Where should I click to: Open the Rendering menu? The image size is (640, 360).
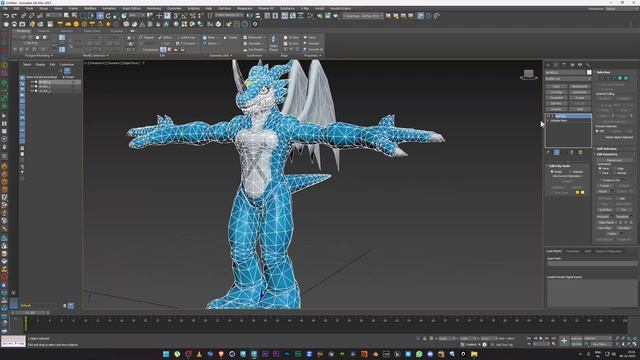click(154, 8)
